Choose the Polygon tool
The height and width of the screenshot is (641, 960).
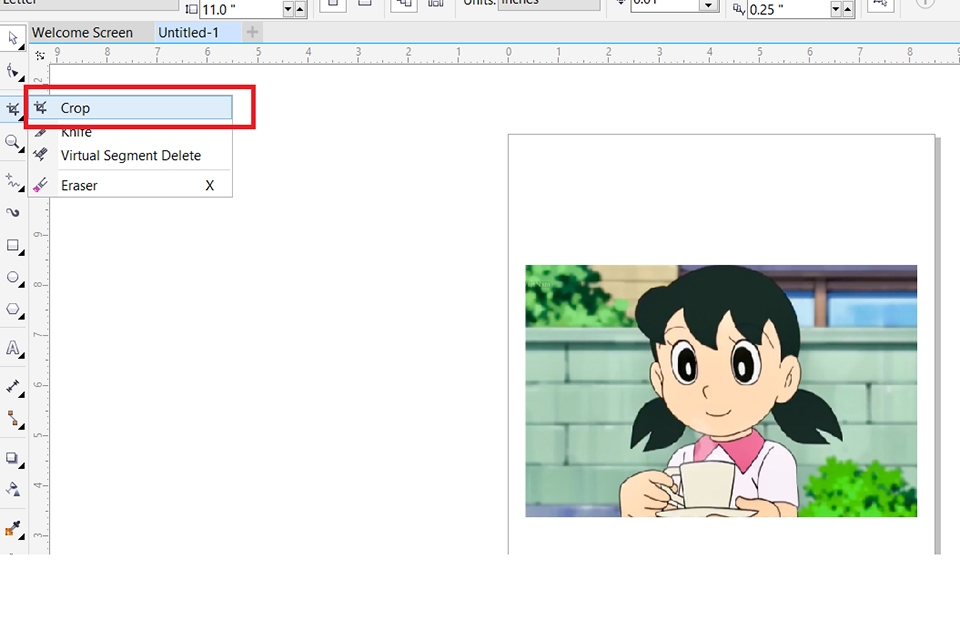click(13, 310)
